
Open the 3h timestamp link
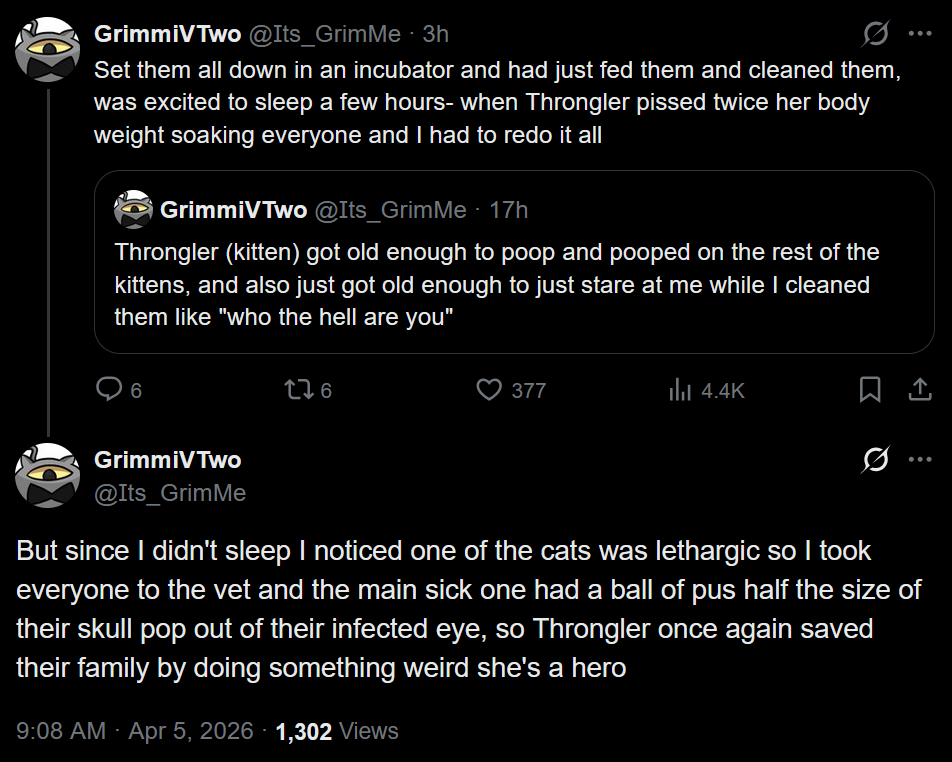point(435,34)
